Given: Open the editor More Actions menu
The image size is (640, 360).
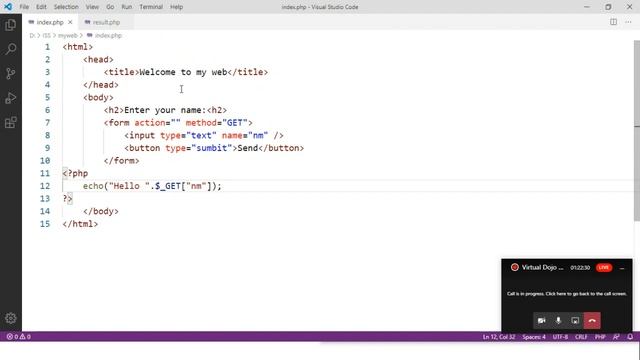Looking at the screenshot, I should tap(628, 22).
